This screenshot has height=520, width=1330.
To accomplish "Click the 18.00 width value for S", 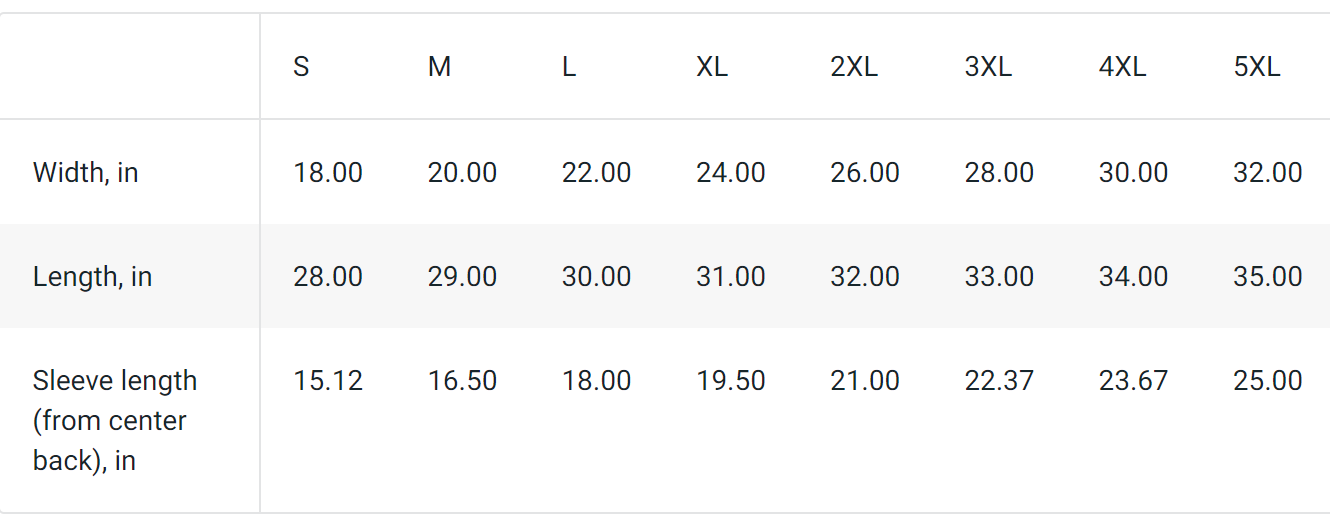I will [x=328, y=172].
